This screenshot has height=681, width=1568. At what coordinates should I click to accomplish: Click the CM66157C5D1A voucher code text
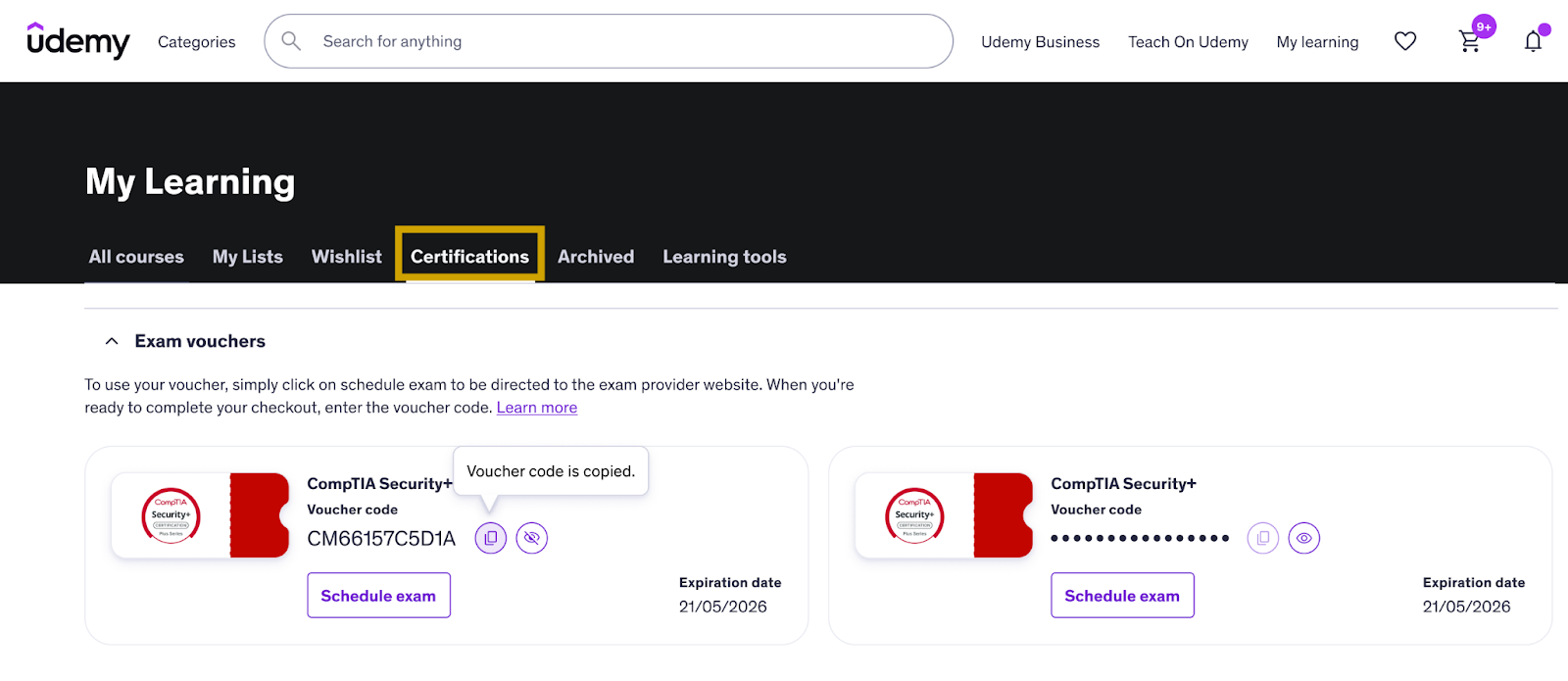[x=381, y=539]
